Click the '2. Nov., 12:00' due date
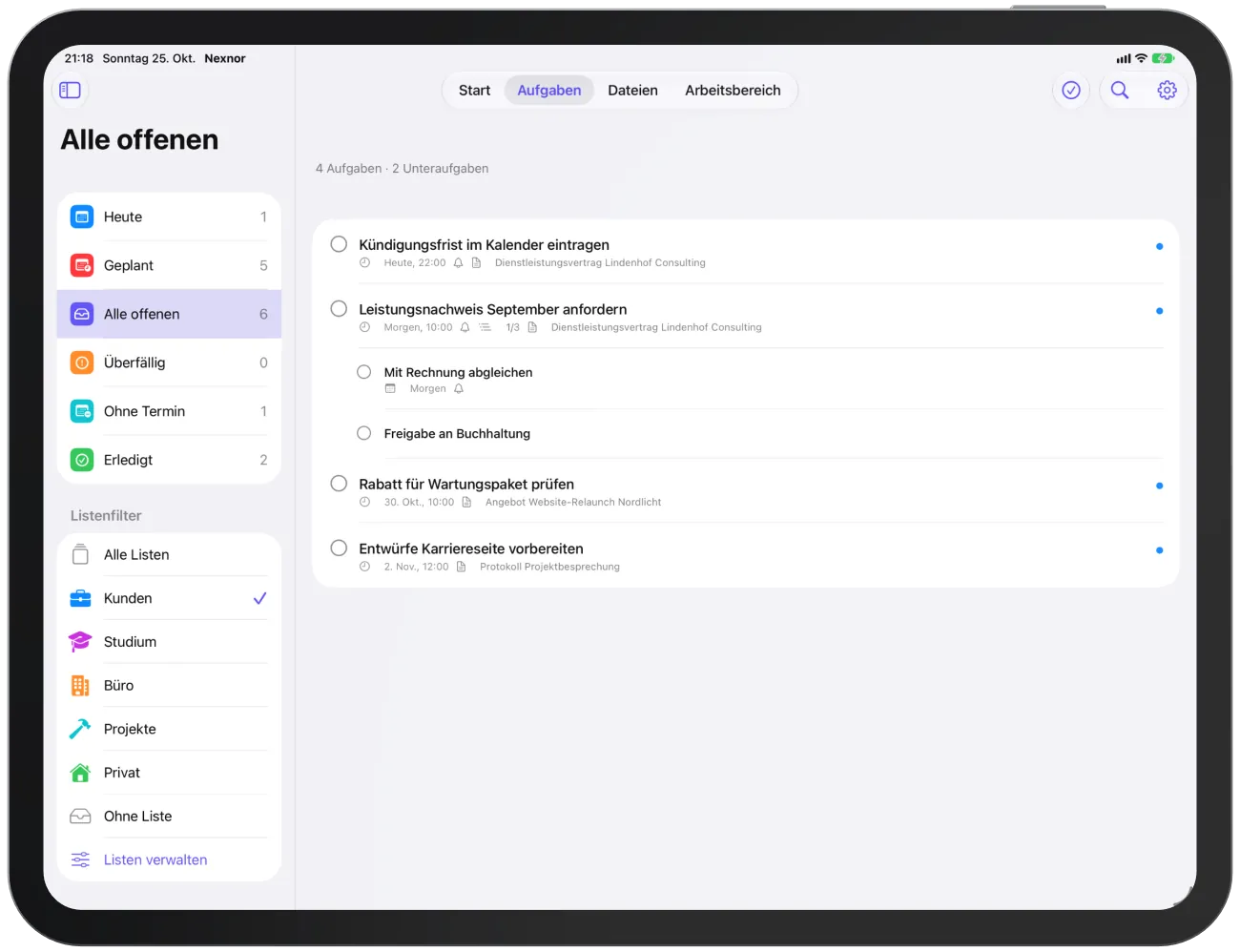Screen dimensions: 1240x952 click(x=416, y=568)
